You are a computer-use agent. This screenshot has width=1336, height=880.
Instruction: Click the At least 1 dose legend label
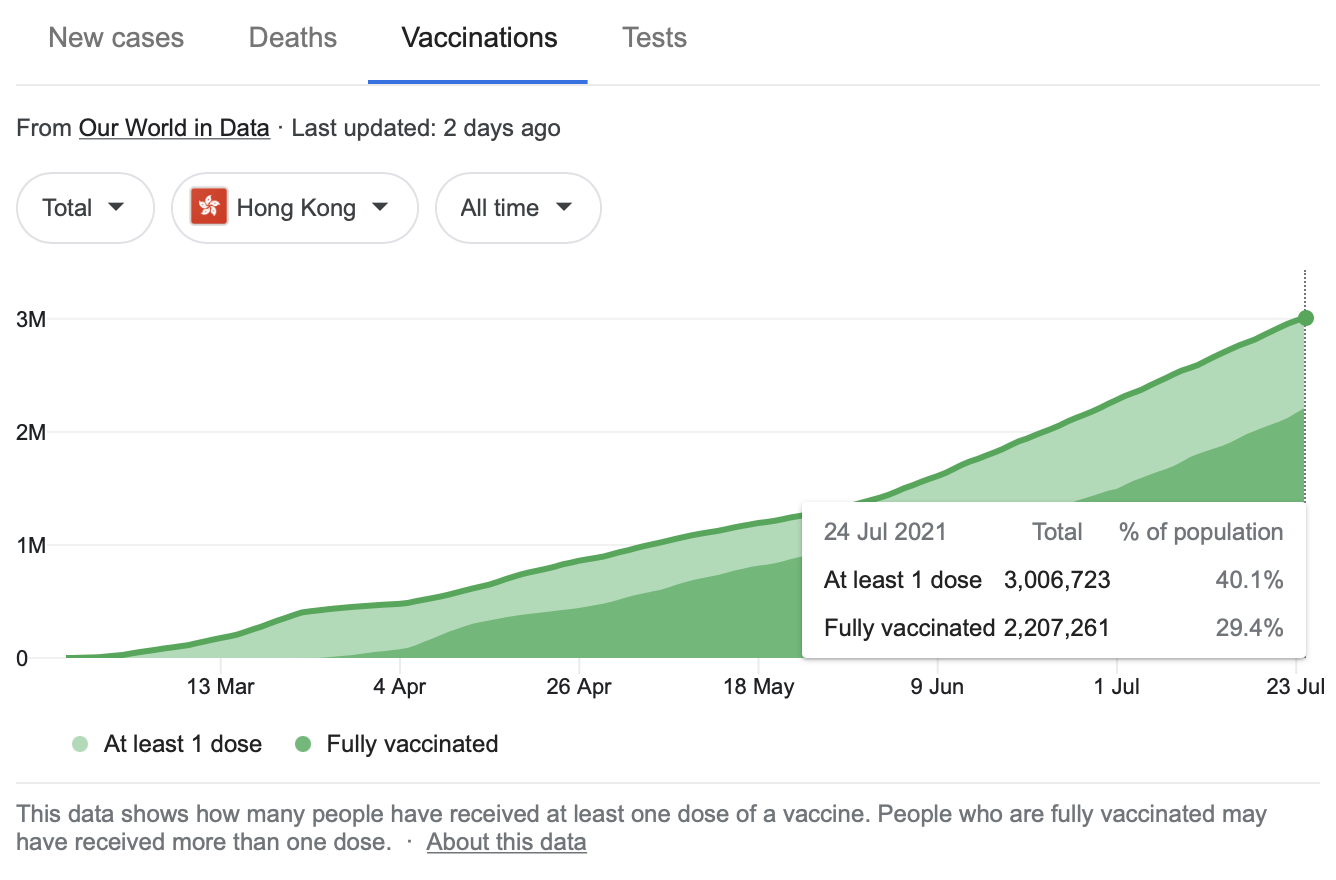182,744
